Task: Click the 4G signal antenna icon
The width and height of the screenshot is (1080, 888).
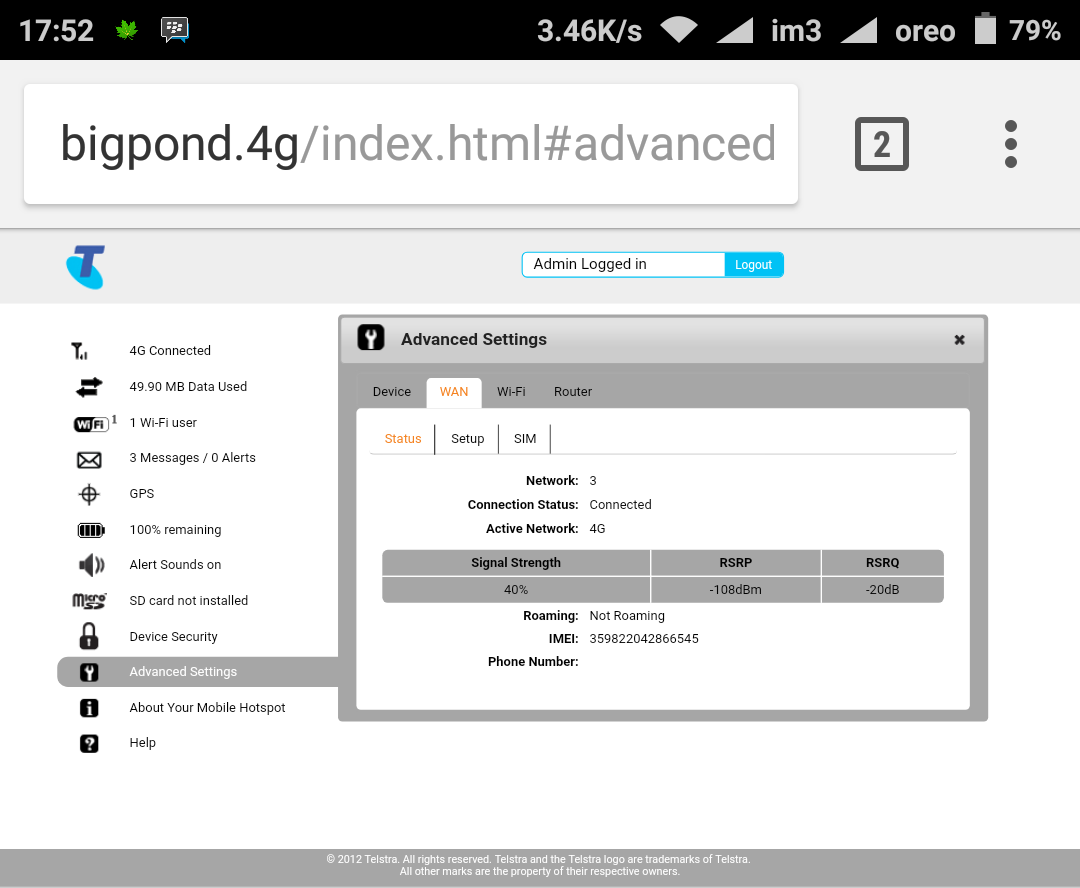Action: pyautogui.click(x=80, y=351)
